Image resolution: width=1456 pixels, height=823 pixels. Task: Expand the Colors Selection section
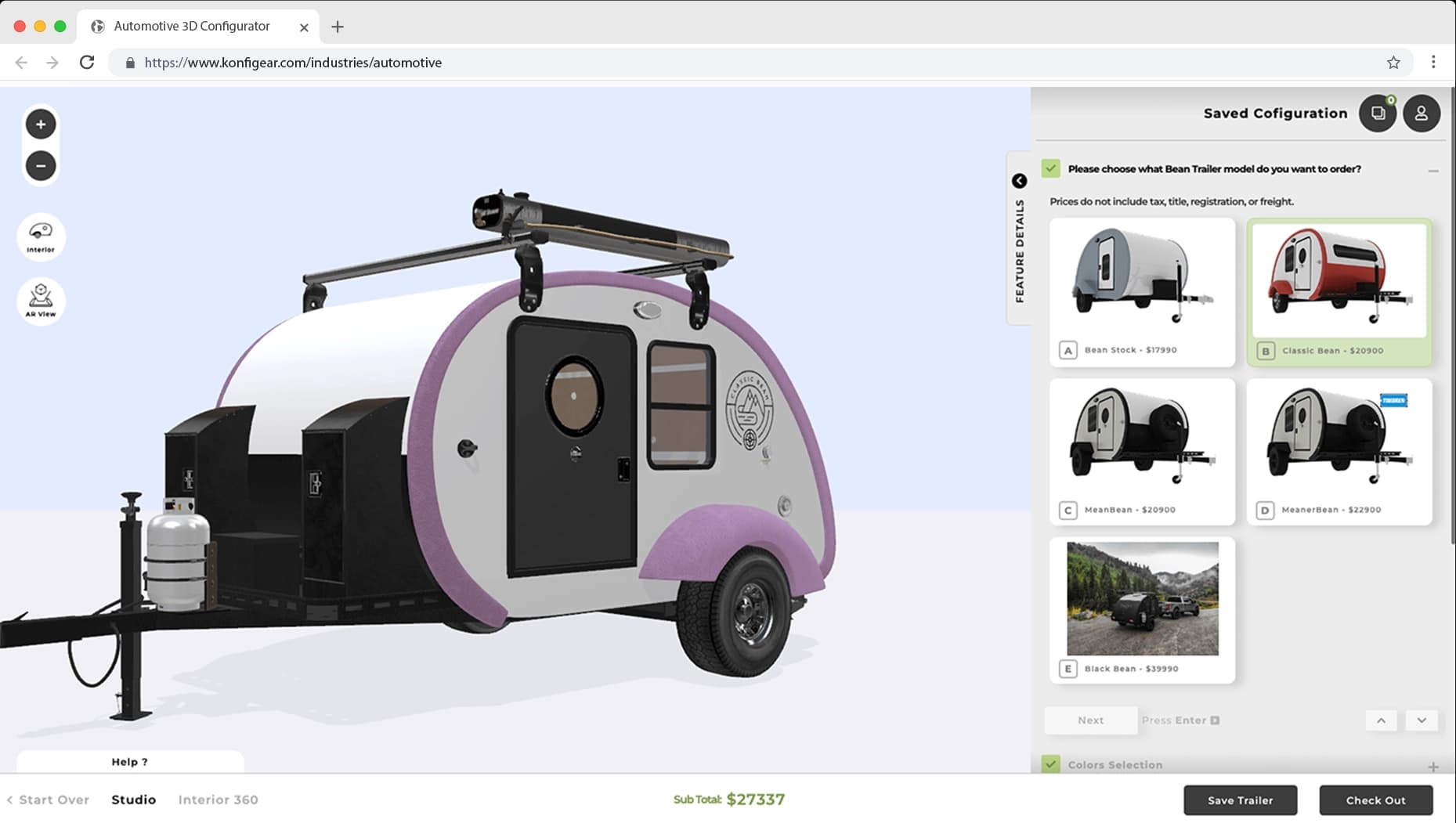tap(1433, 767)
